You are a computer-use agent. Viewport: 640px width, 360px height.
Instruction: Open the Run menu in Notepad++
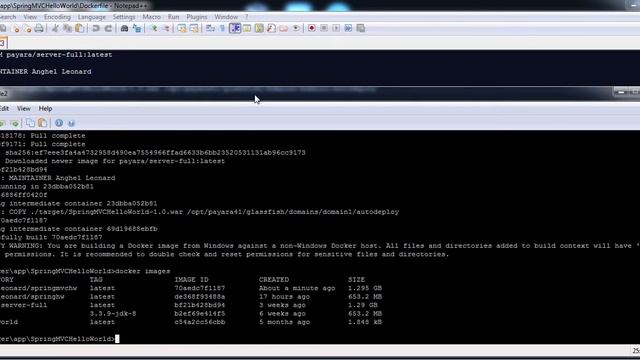coord(173,17)
